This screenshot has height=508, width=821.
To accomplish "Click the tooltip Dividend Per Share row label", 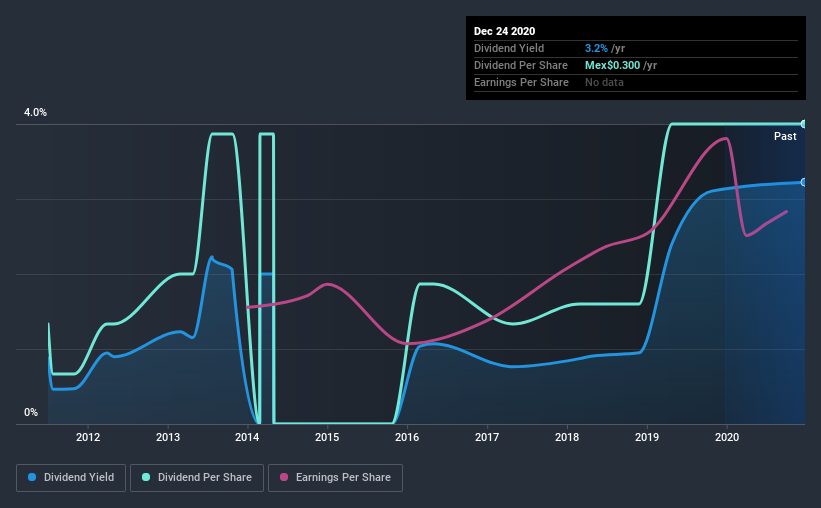I will [x=520, y=65].
